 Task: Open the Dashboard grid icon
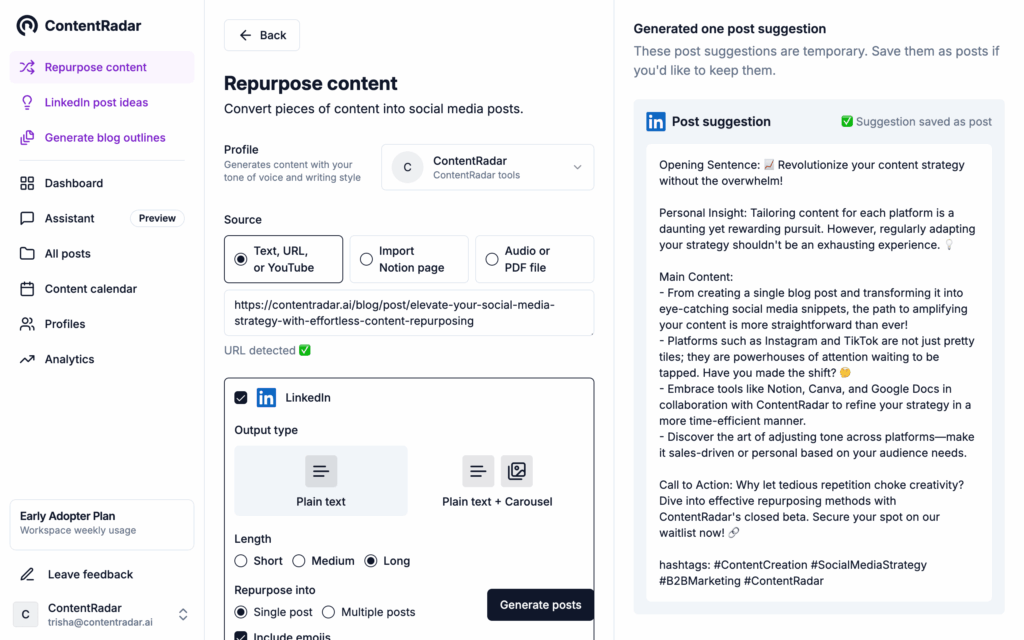pos(27,183)
